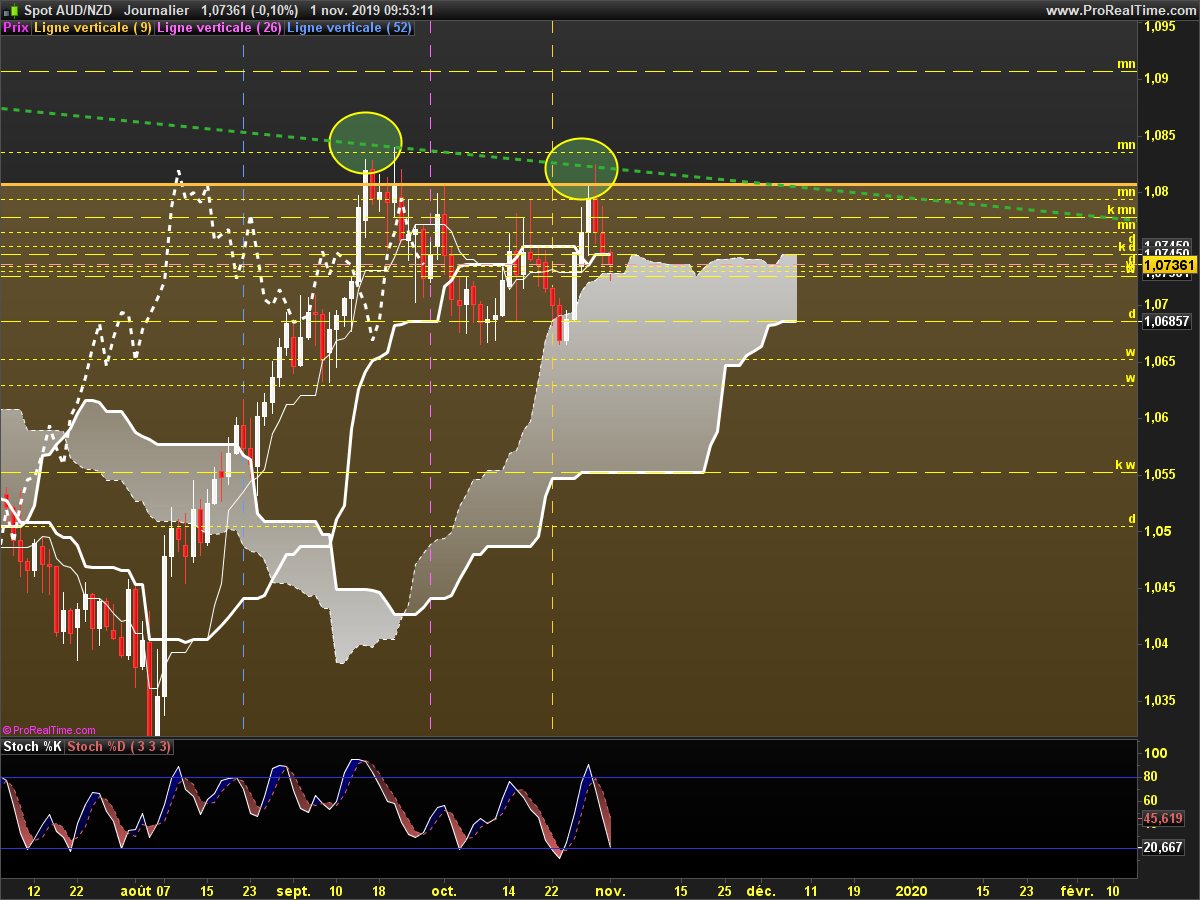Click the 1,085 price axis label
This screenshot has height=900, width=1200.
tap(1161, 134)
